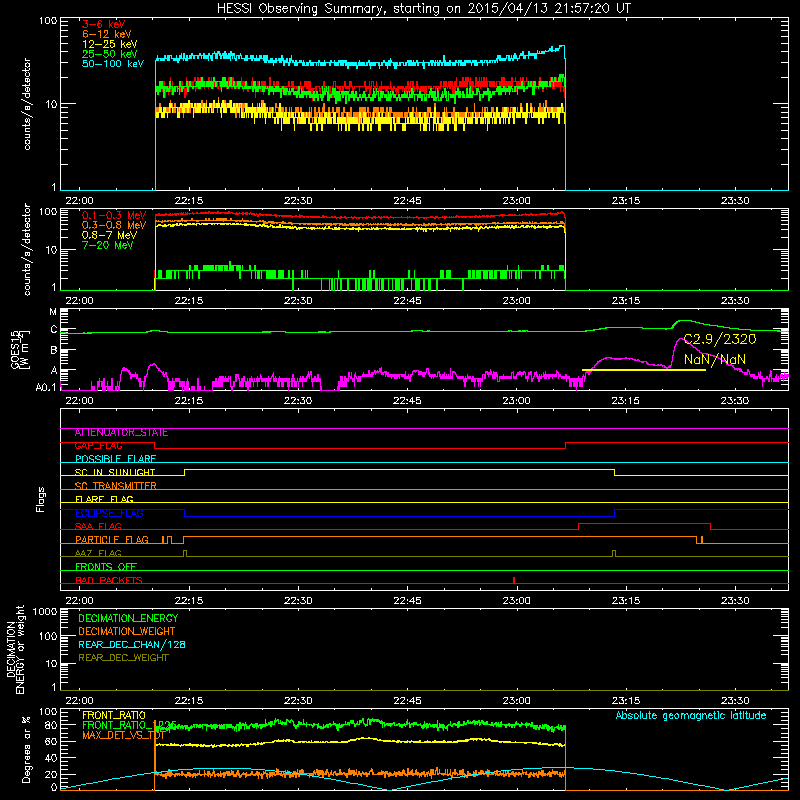This screenshot has width=800, height=800.
Task: Click the 23:15 tick label under GOES panel
Action: [626, 401]
